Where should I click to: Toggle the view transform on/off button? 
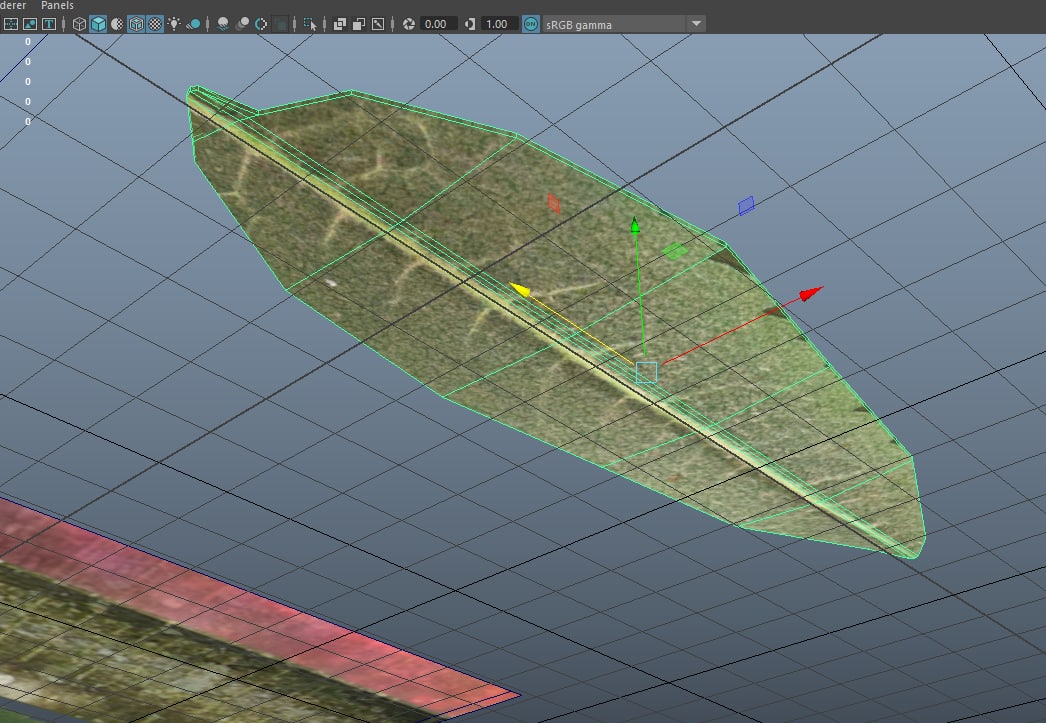[x=531, y=24]
